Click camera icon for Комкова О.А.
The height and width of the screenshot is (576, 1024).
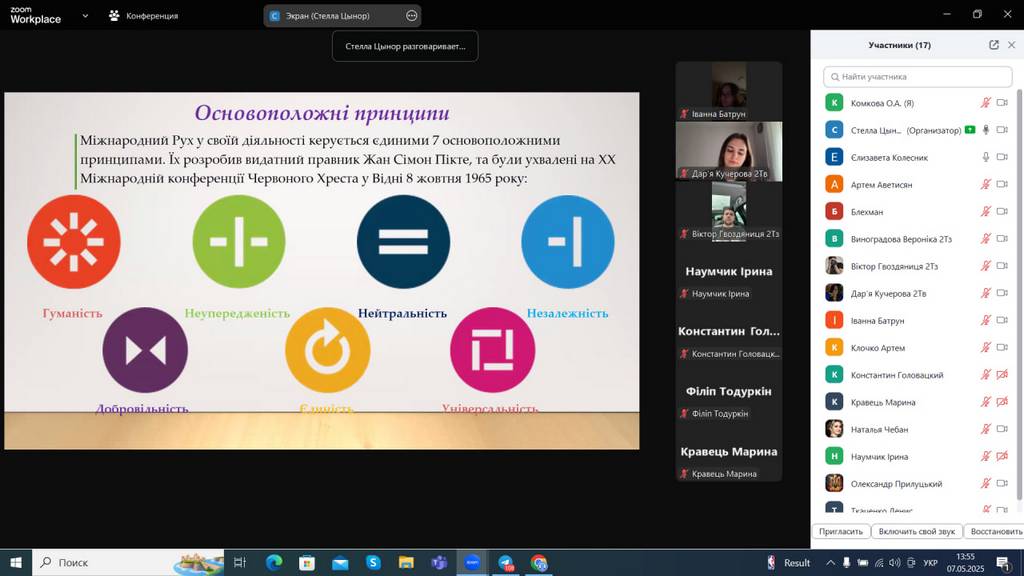point(1002,103)
